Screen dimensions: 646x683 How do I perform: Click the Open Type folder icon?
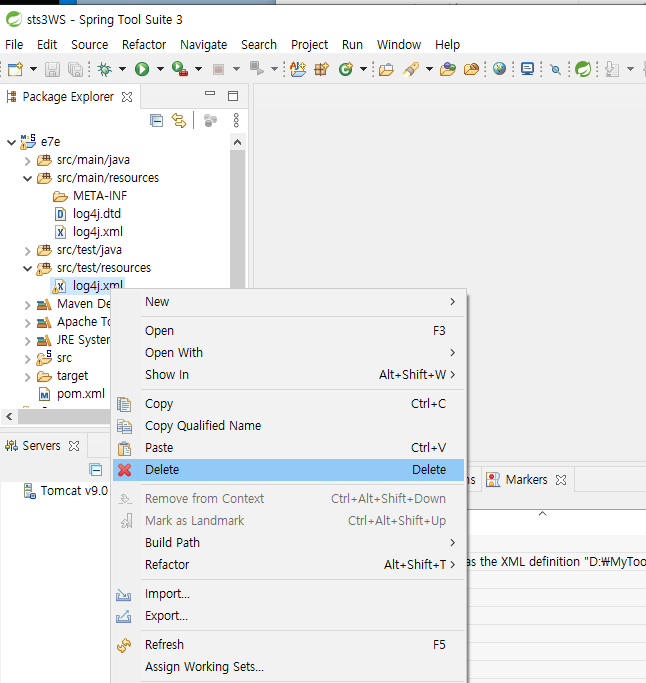pyautogui.click(x=386, y=70)
